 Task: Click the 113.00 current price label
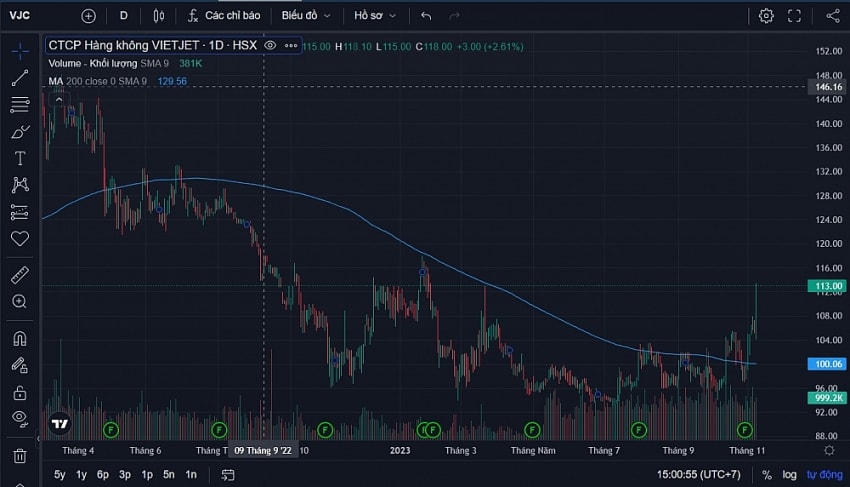827,286
